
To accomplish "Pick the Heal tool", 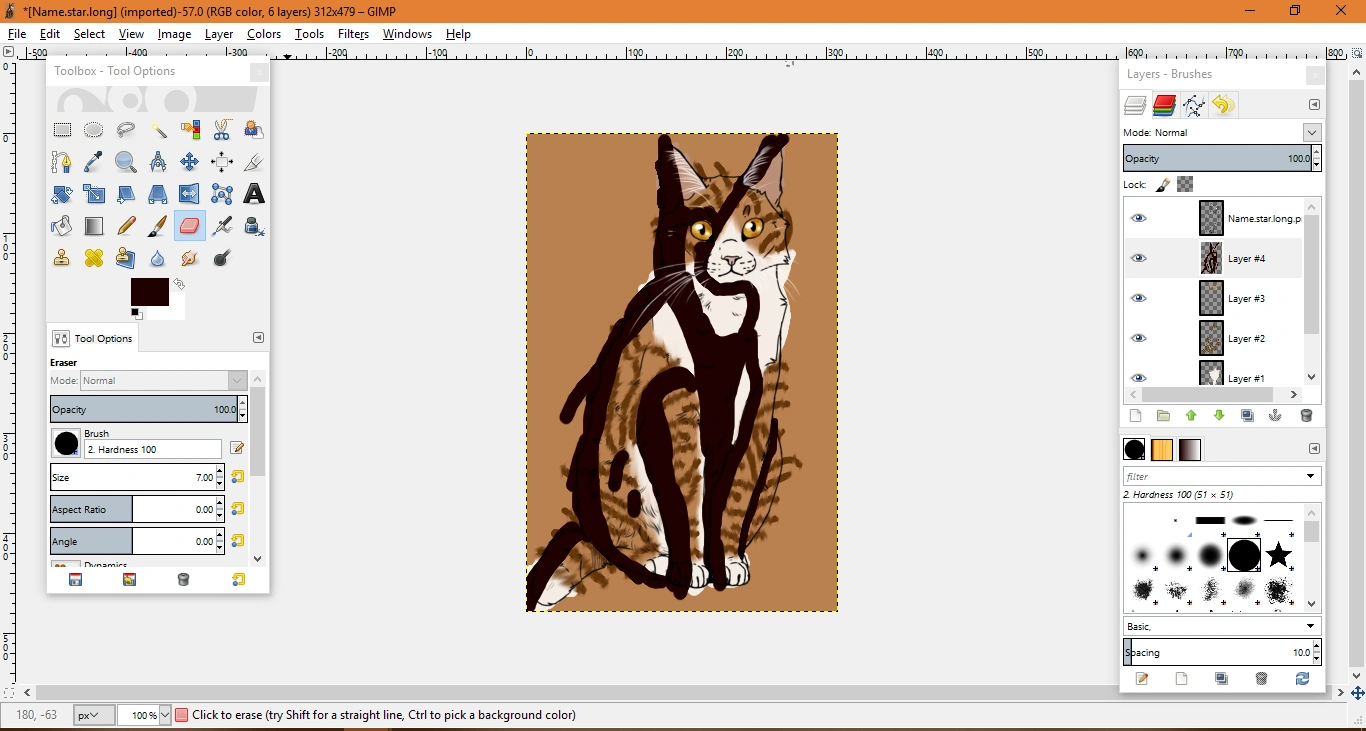I will click(x=94, y=258).
